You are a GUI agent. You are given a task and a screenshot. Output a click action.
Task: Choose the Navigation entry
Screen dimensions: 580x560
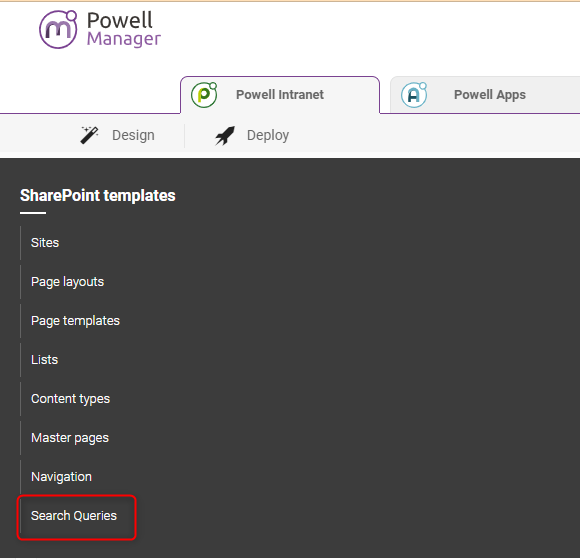coord(61,477)
